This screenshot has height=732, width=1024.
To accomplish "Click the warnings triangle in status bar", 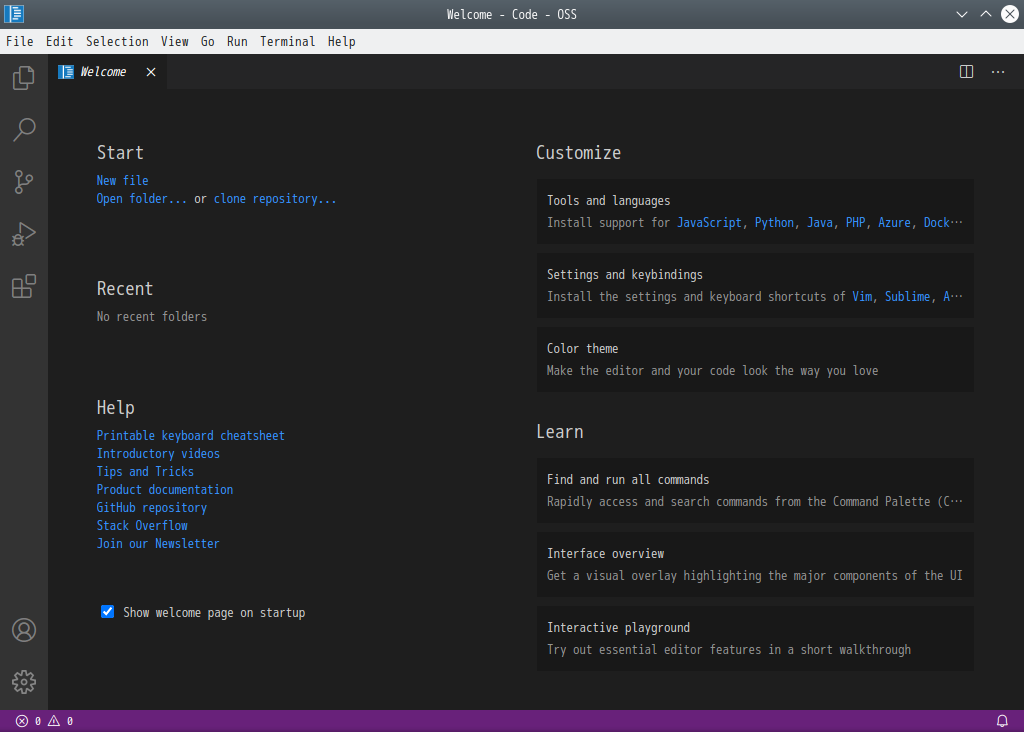I will coord(54,721).
